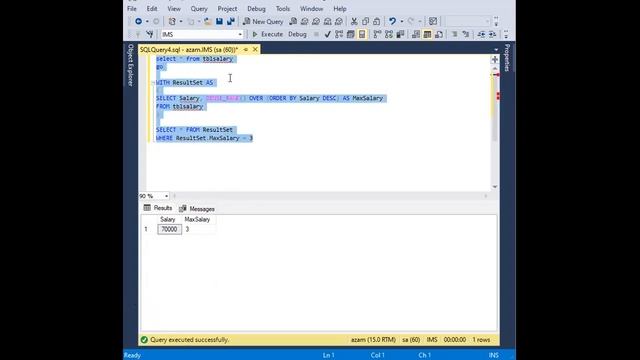Open the SQL editor toolbar overflow options
Screen dimensions: 640x360
pyautogui.click(x=506, y=34)
